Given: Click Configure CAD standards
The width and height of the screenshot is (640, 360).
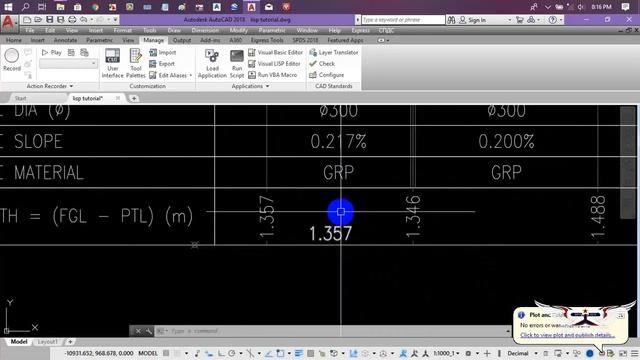Looking at the screenshot, I should click(327, 75).
